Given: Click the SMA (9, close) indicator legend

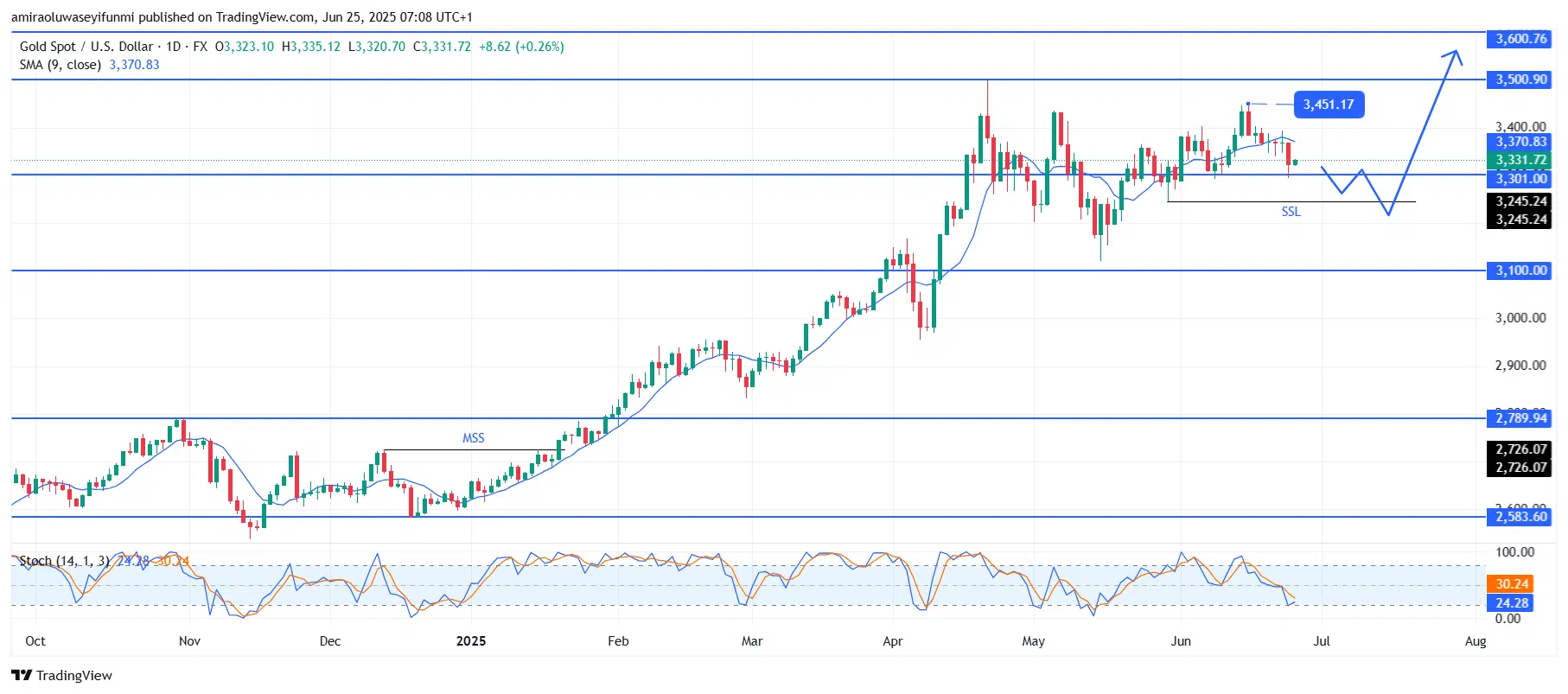Looking at the screenshot, I should (61, 65).
